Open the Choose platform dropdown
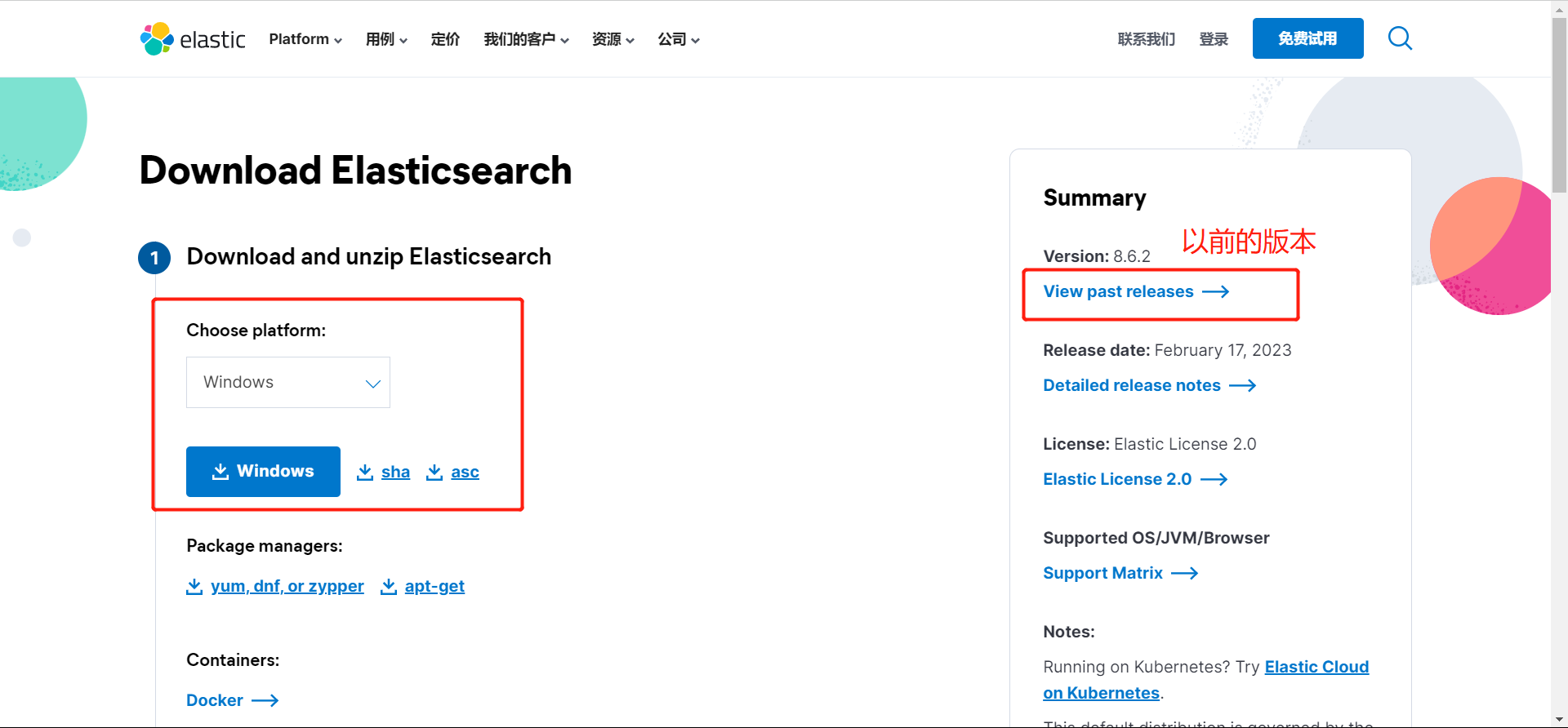This screenshot has width=1568, height=728. pos(288,382)
